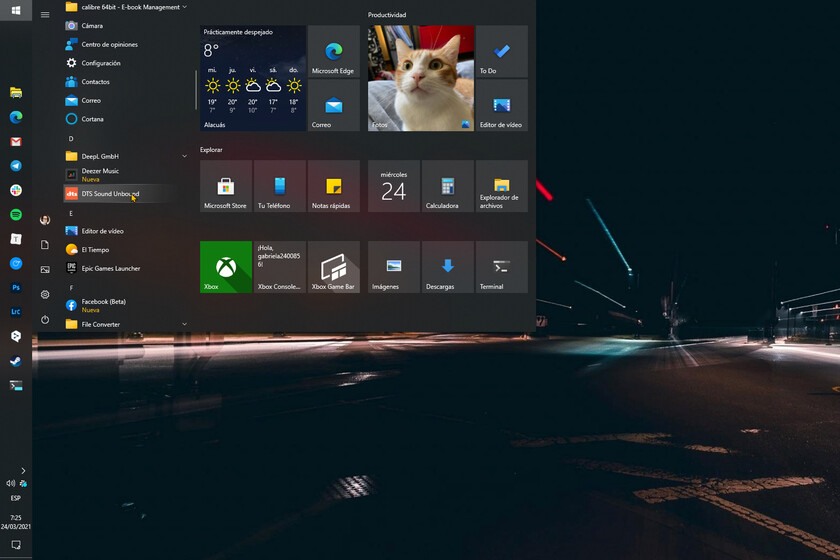Click the Explorar group heading
This screenshot has height=560, width=840.
211,150
